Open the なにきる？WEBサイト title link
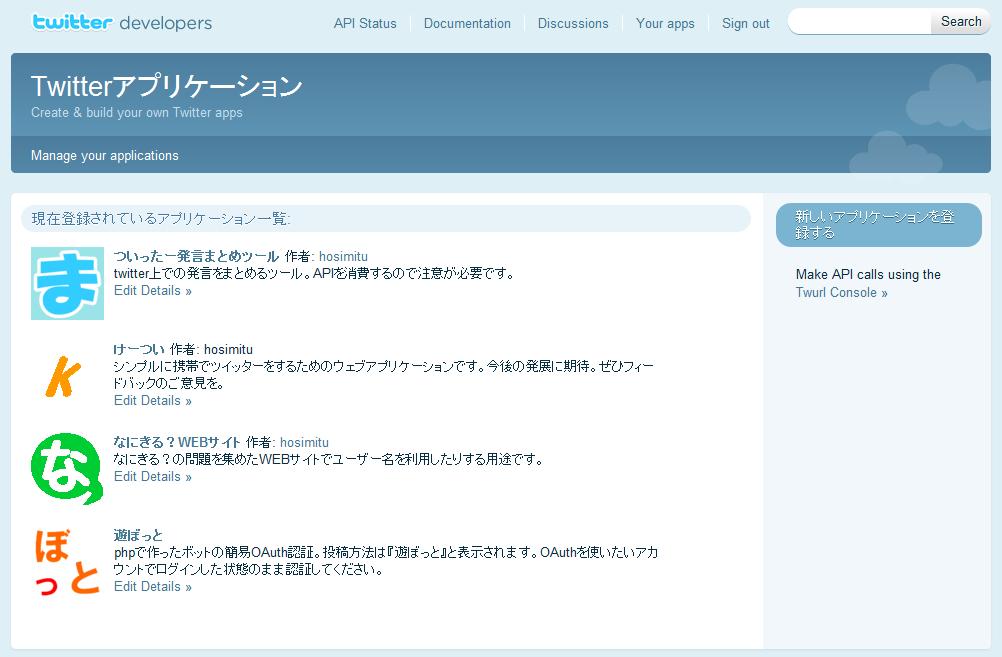 coord(177,442)
